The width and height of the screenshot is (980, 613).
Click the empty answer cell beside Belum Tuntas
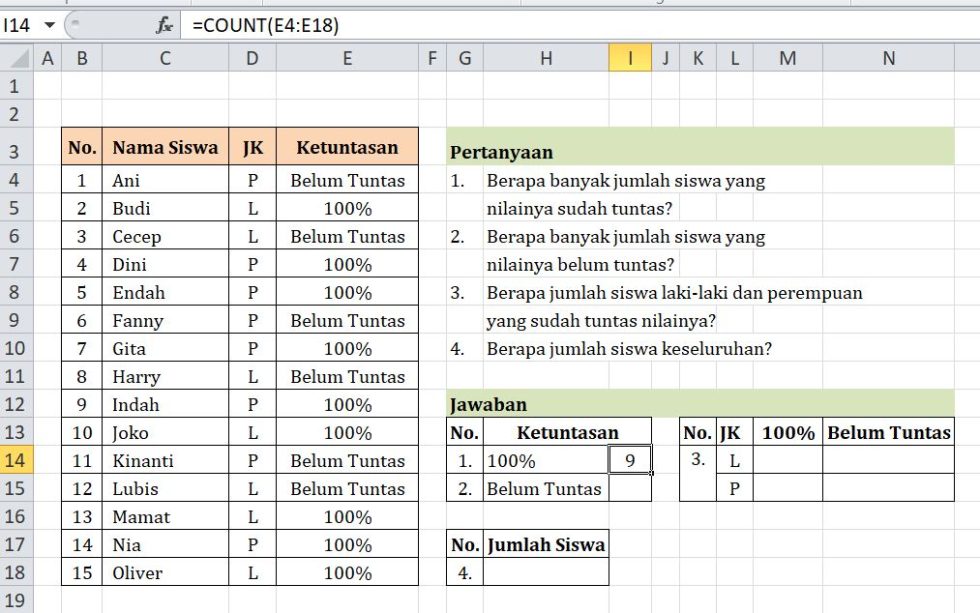629,489
